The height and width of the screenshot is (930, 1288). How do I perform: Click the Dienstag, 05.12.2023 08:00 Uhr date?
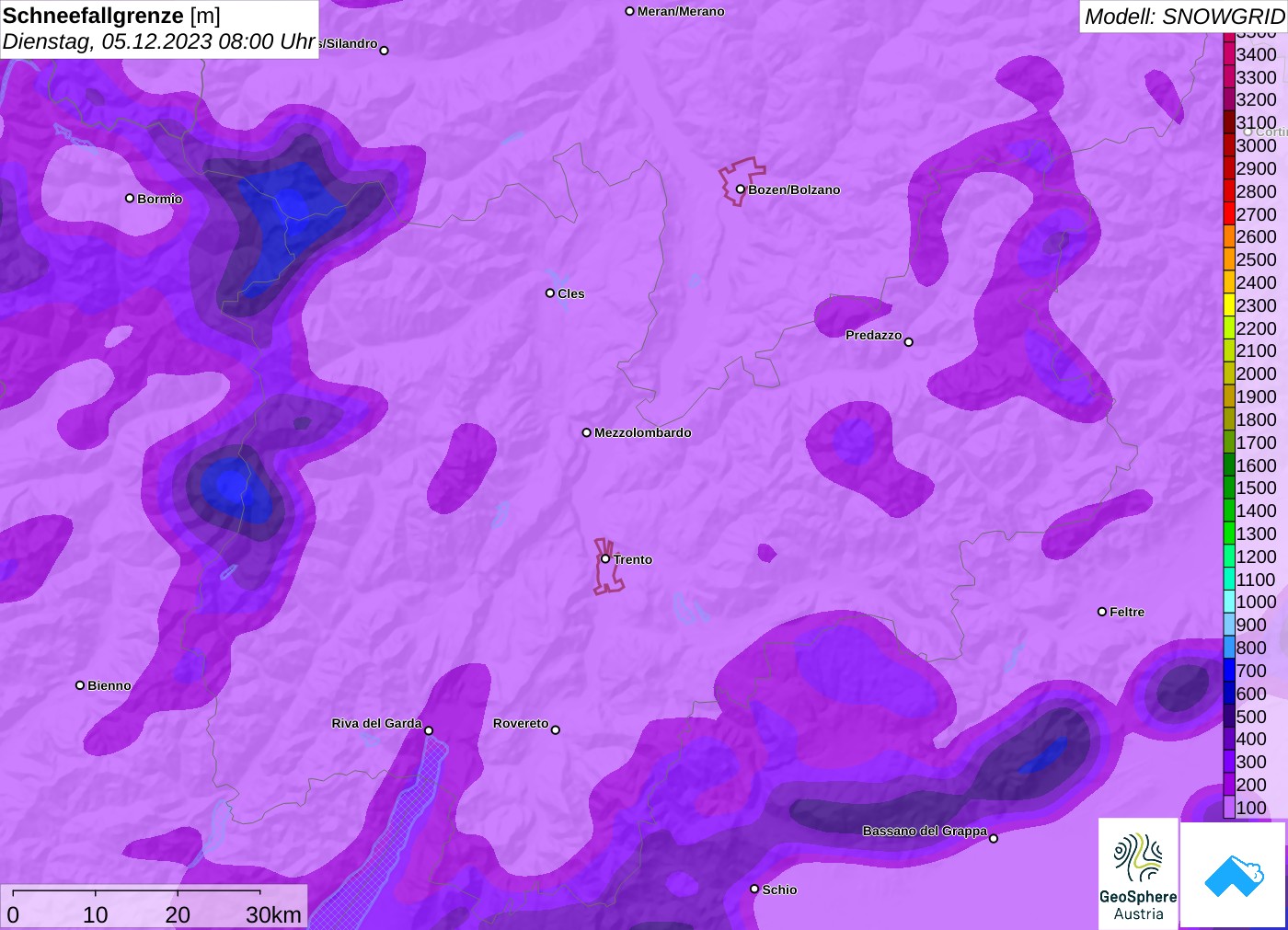(158, 41)
